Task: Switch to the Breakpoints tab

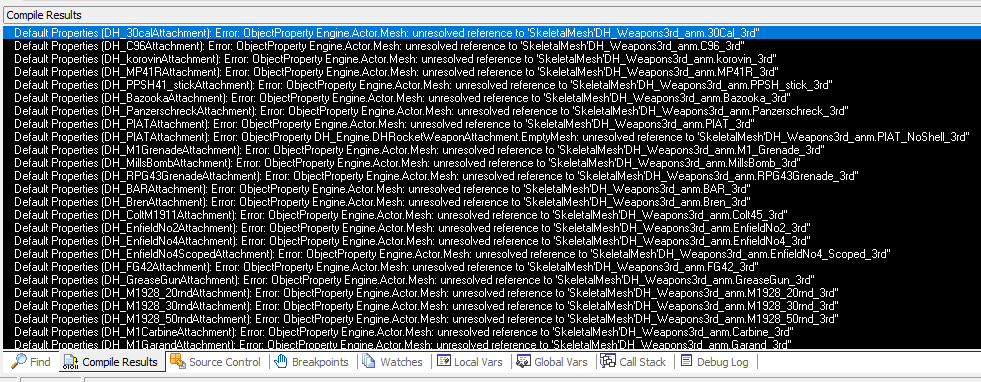Action: tap(312, 361)
